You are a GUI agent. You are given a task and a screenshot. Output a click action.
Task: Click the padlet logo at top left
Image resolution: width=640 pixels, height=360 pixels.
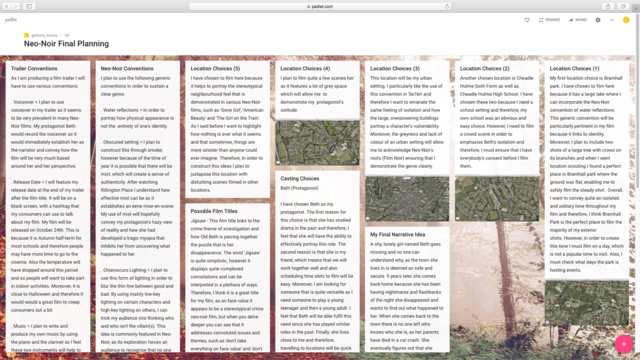point(11,20)
